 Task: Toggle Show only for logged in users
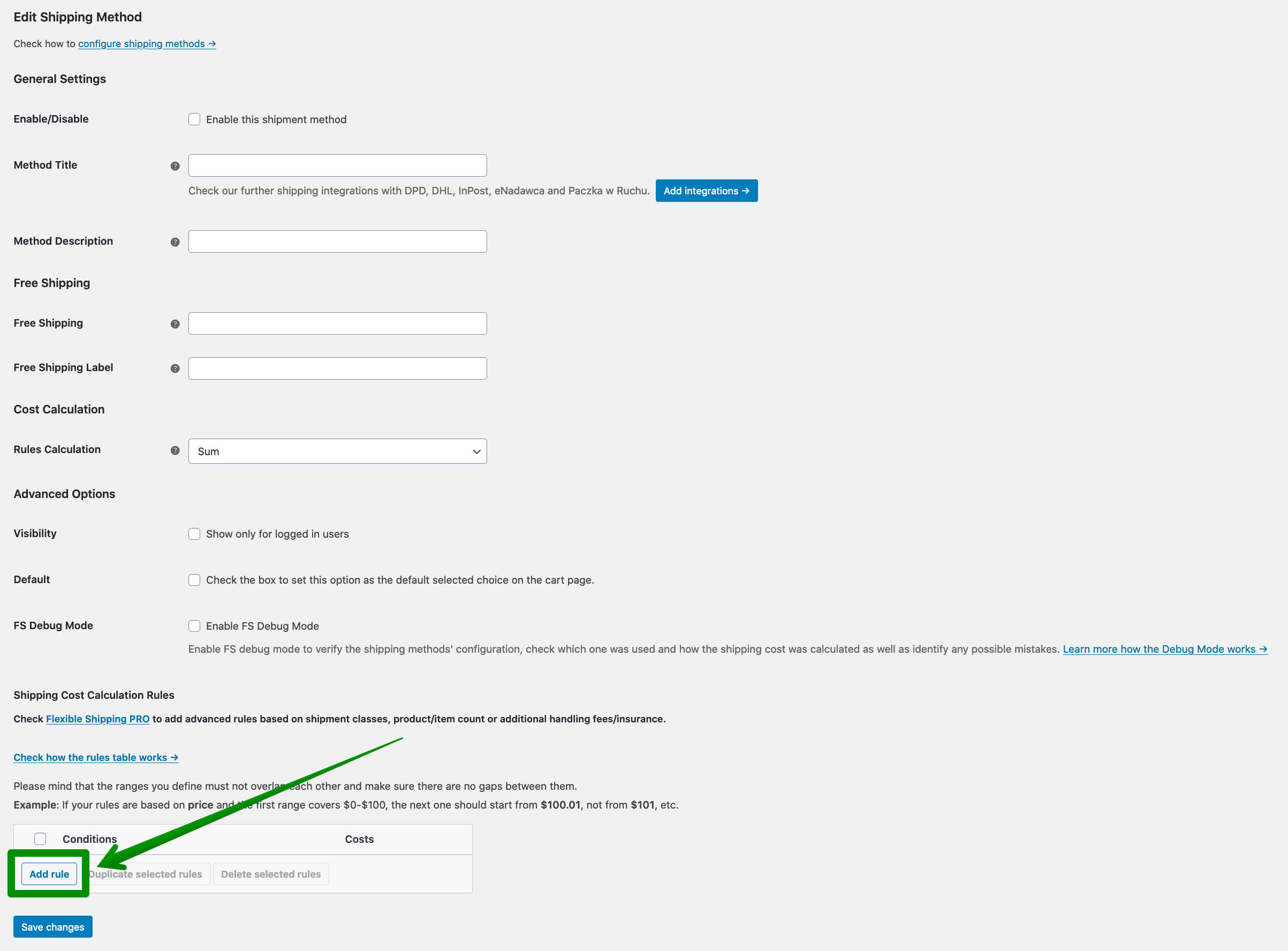pyautogui.click(x=194, y=533)
